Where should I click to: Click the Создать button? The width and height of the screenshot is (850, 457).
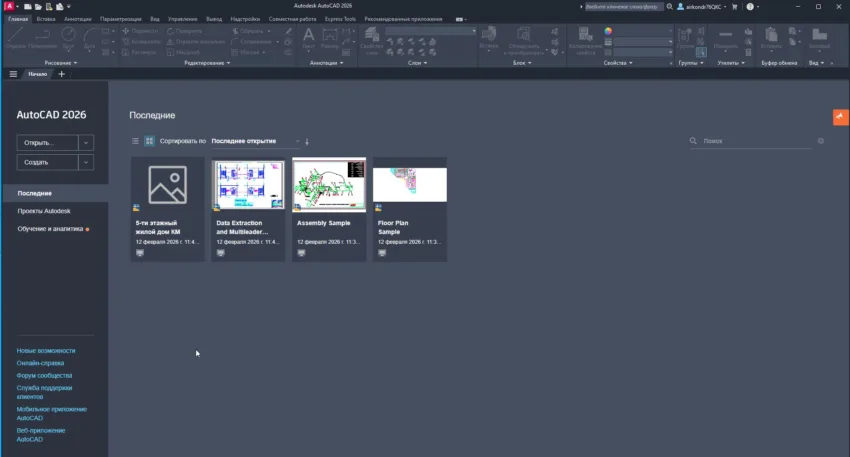tap(48, 162)
